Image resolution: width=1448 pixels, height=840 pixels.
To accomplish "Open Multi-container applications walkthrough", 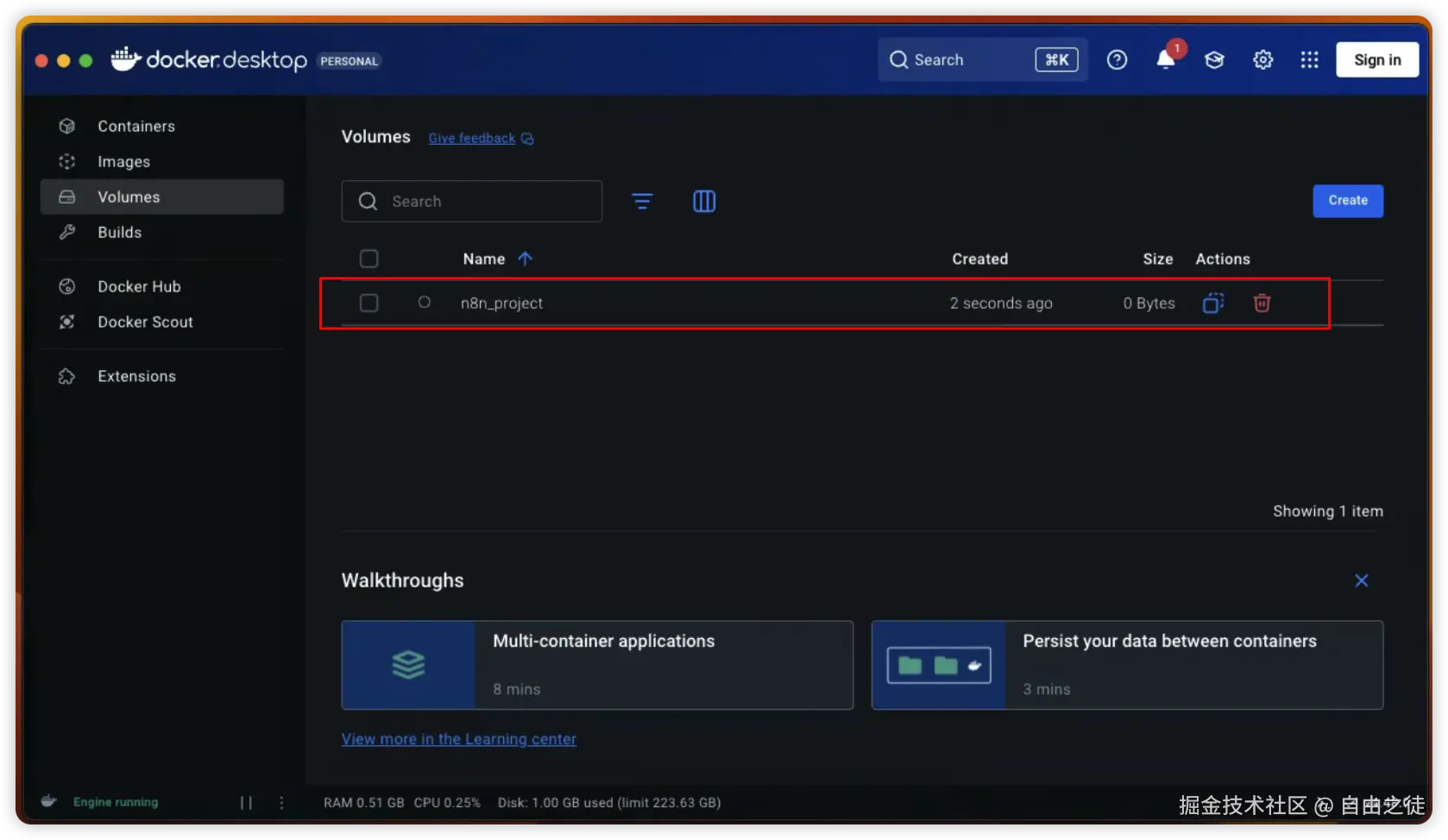I will (597, 665).
